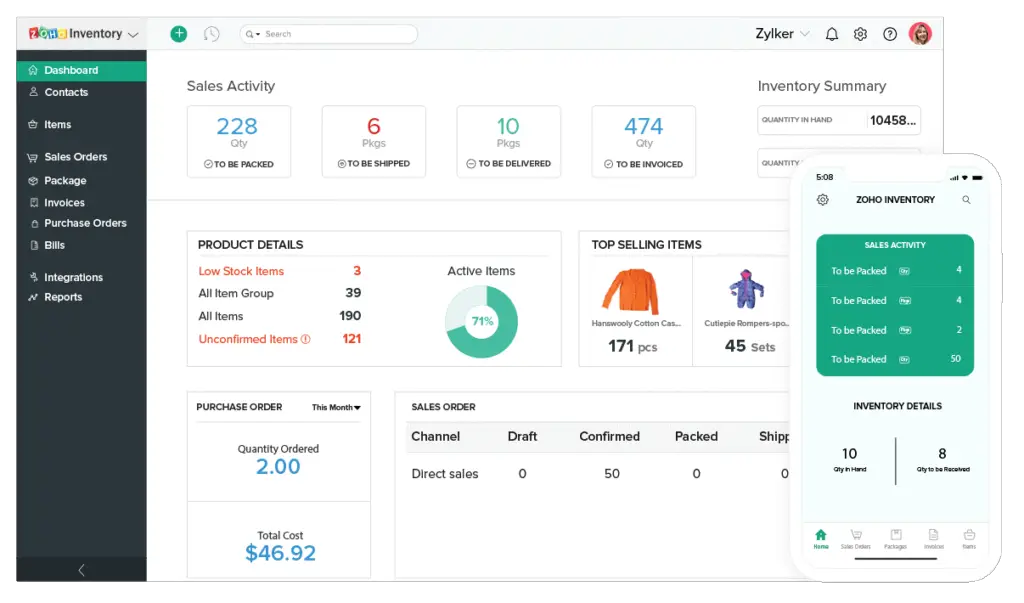
Task: Click the Low Stock Items link
Action: coord(241,271)
